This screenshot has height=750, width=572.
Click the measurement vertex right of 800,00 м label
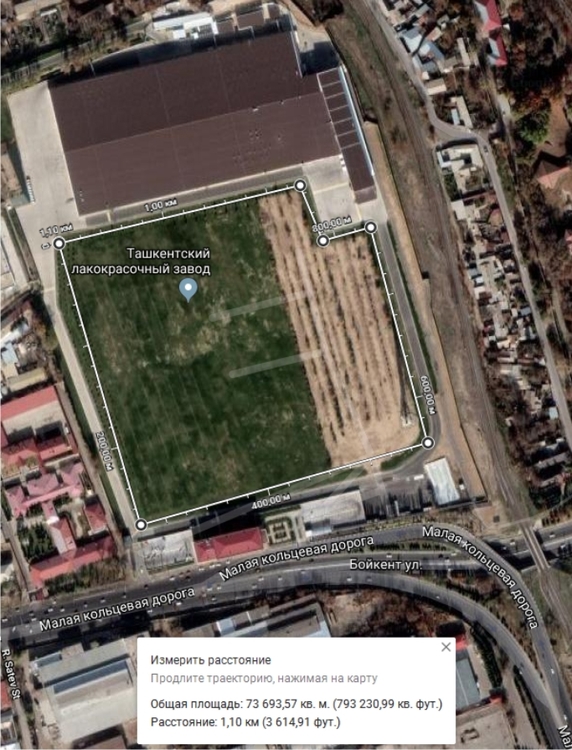pos(371,227)
